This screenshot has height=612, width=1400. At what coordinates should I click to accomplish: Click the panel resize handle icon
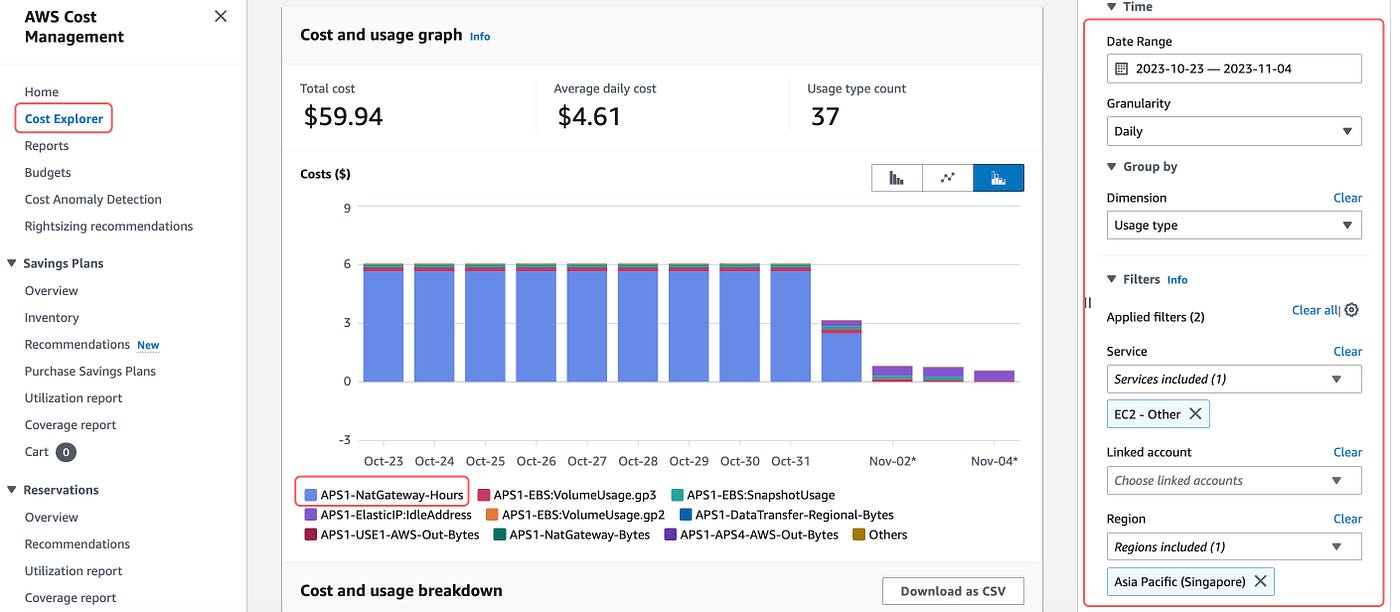1088,303
